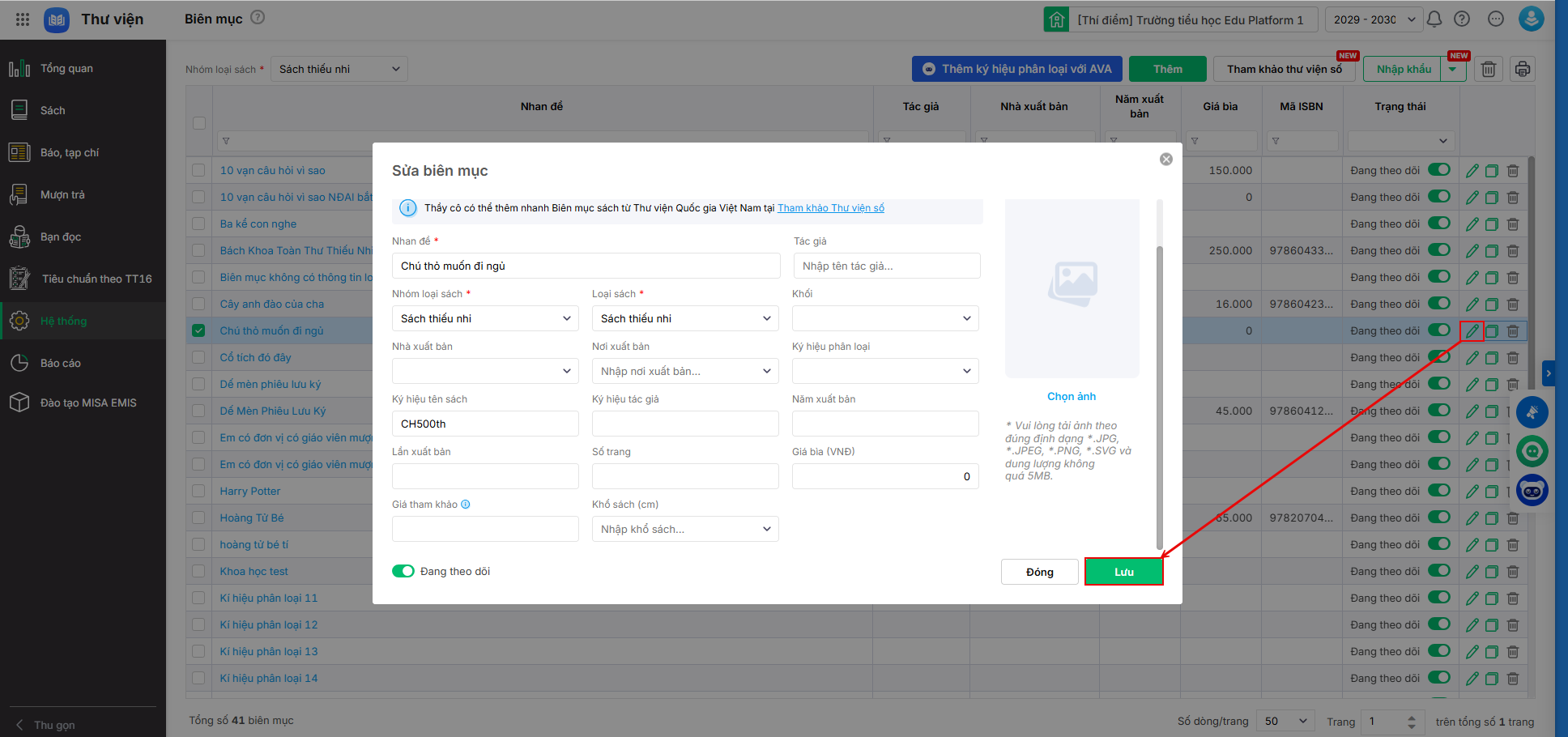
Task: Click the Thư viện library logo icon
Action: [x=57, y=19]
